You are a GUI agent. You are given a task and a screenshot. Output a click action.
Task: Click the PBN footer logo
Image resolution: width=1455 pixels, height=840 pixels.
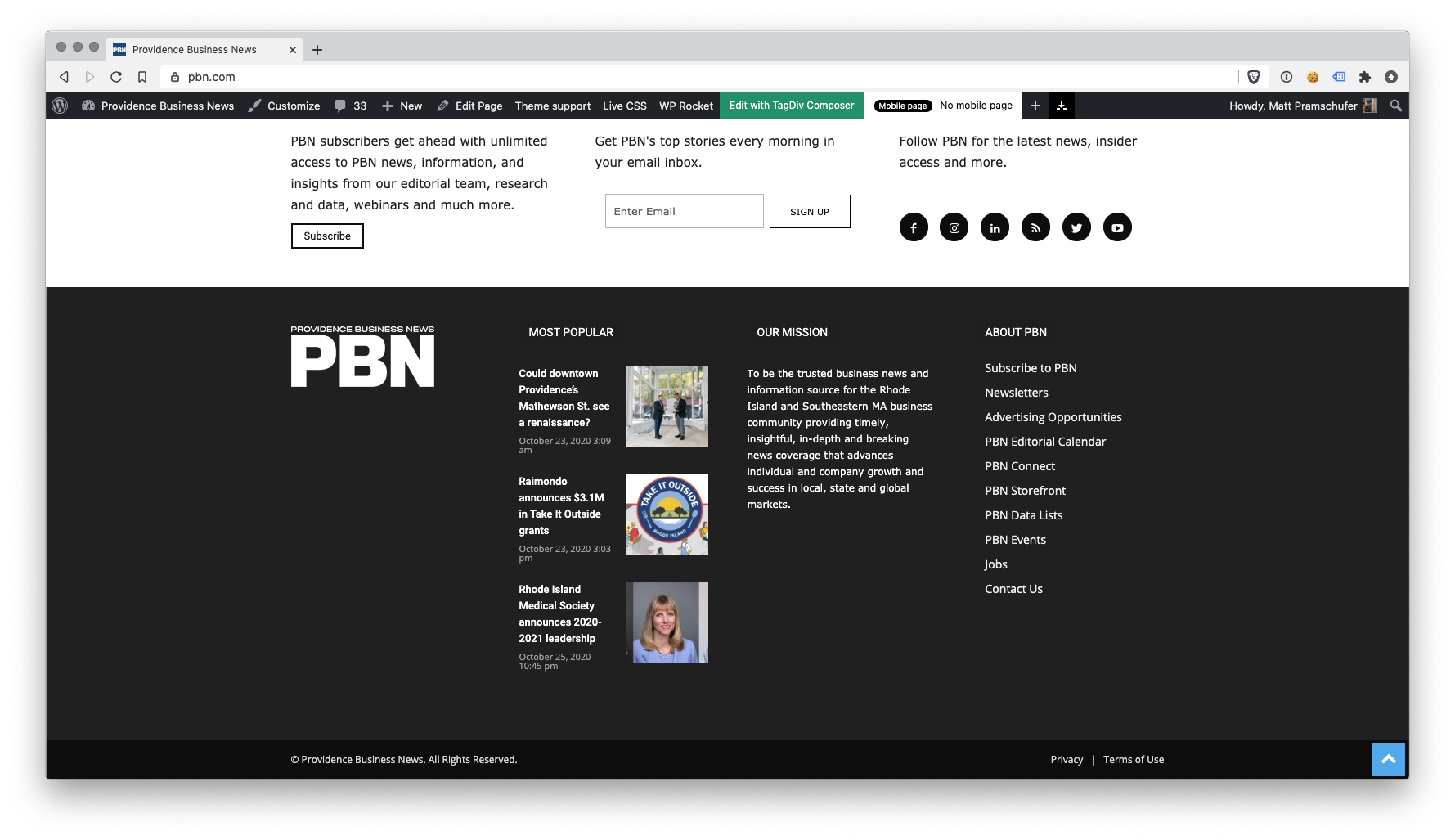click(362, 357)
